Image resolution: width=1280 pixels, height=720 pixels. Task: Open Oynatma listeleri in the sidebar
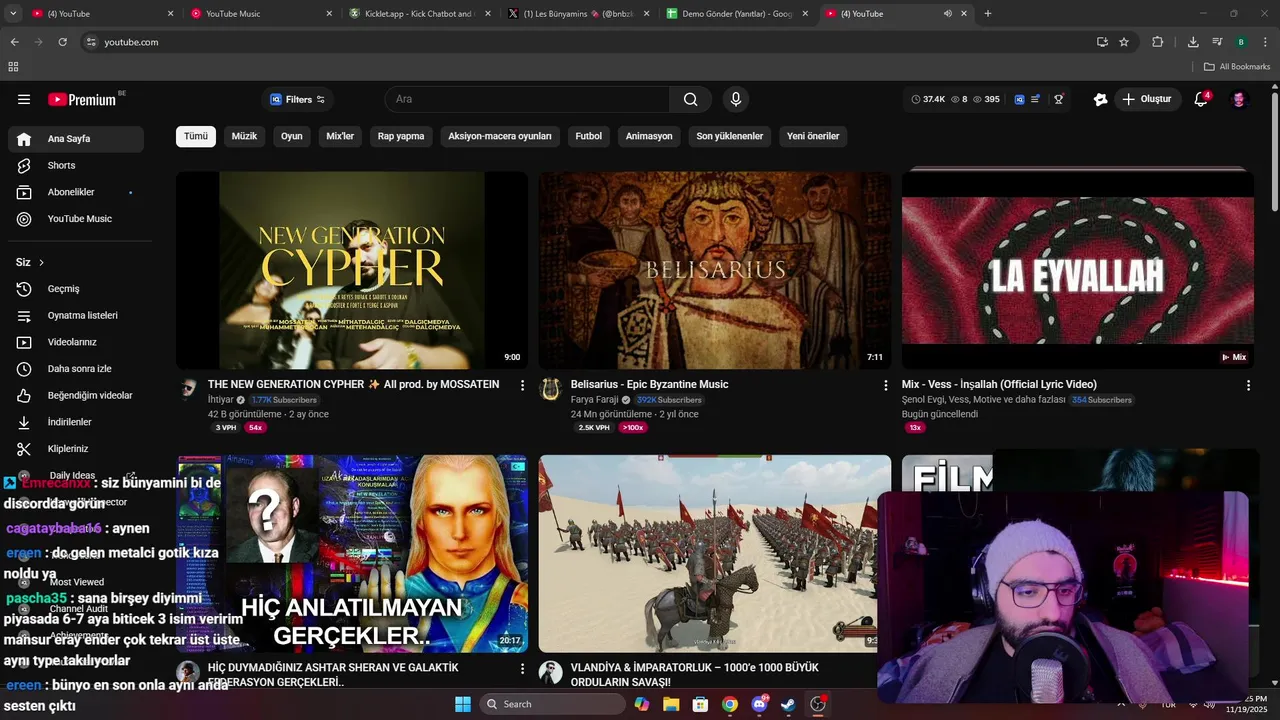76,315
